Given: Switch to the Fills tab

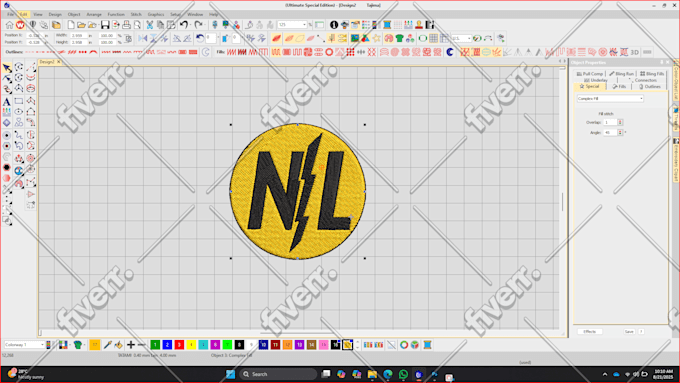Looking at the screenshot, I should (619, 87).
